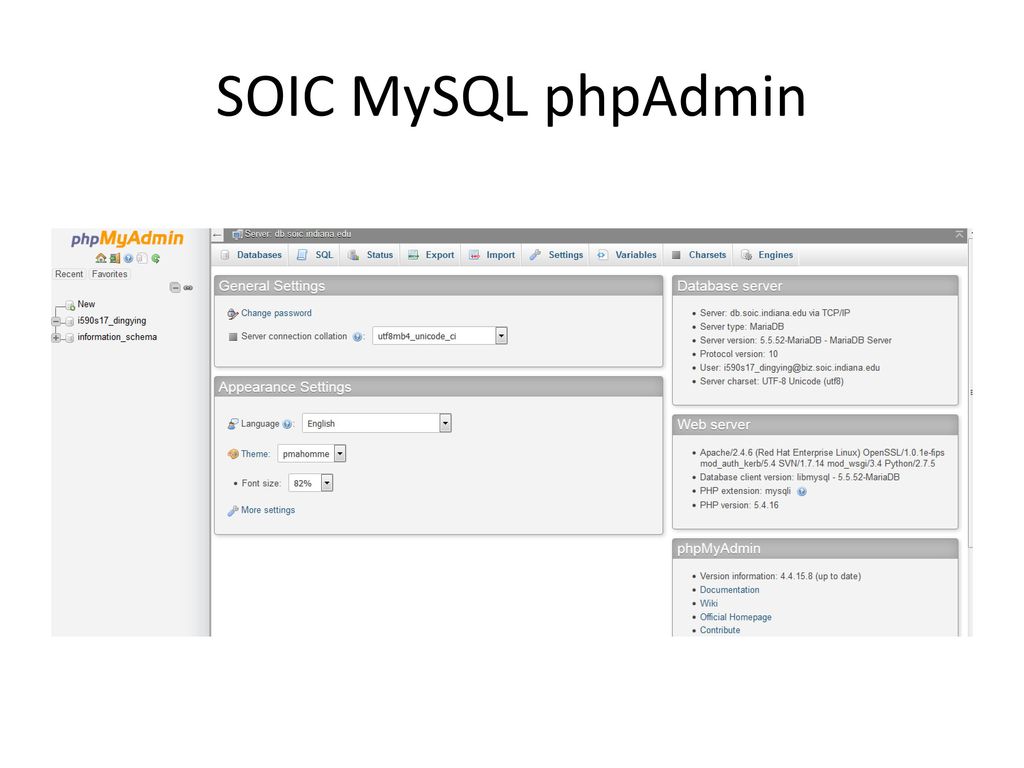Click help icon beside Server connection collation

point(358,337)
